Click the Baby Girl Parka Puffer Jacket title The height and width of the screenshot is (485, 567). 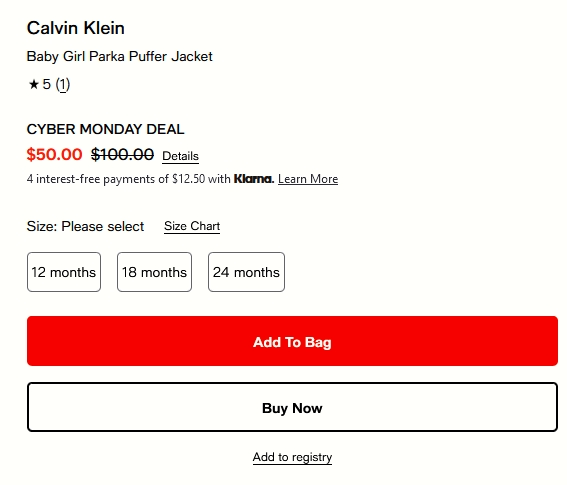pos(120,56)
